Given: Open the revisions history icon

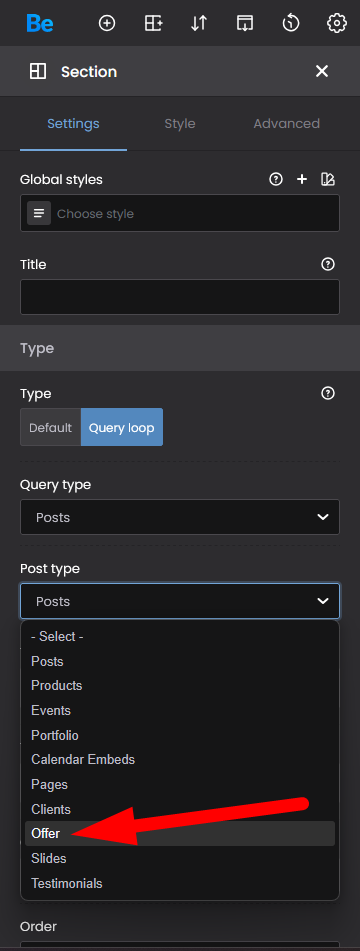Looking at the screenshot, I should (x=291, y=23).
